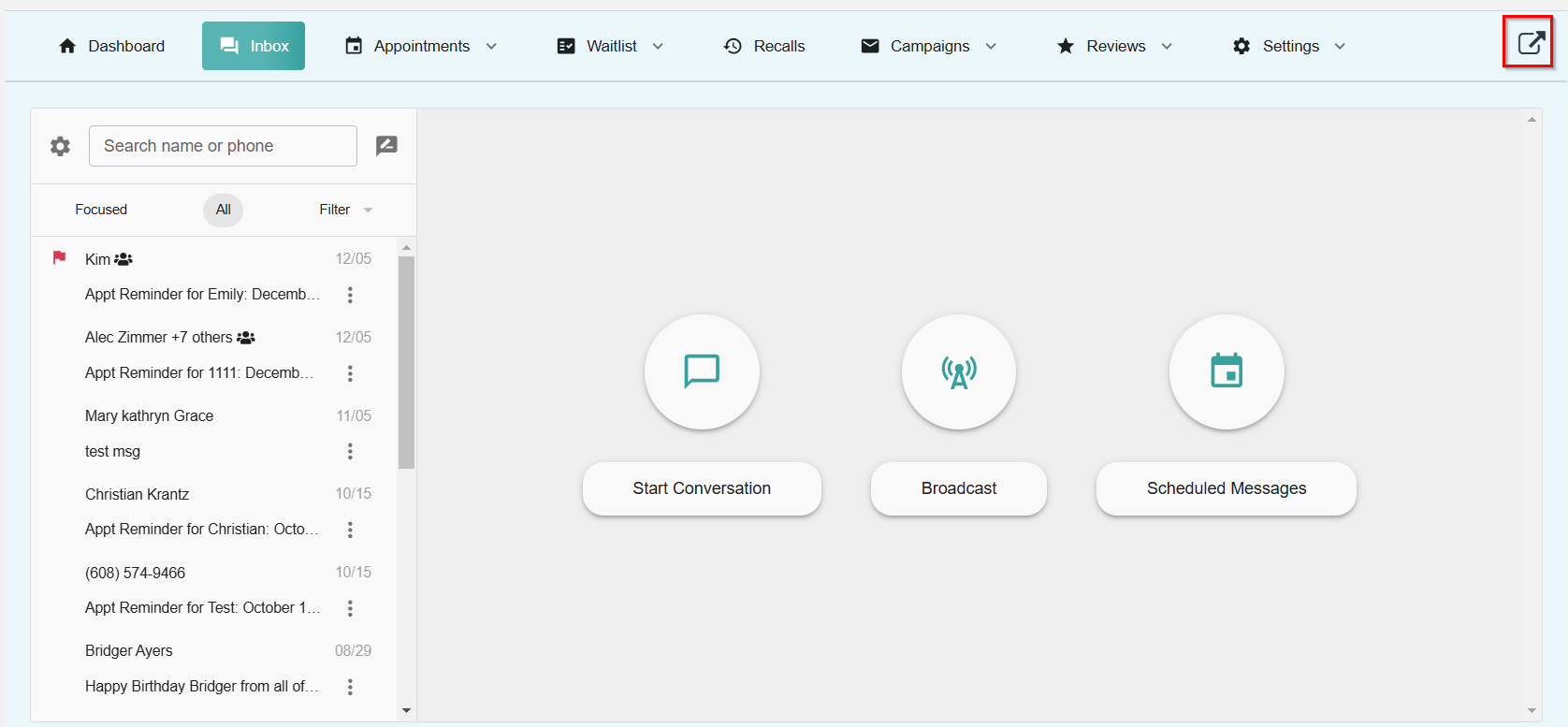Image resolution: width=1568 pixels, height=727 pixels.
Task: Open the pop-out external window icon
Action: point(1530,43)
